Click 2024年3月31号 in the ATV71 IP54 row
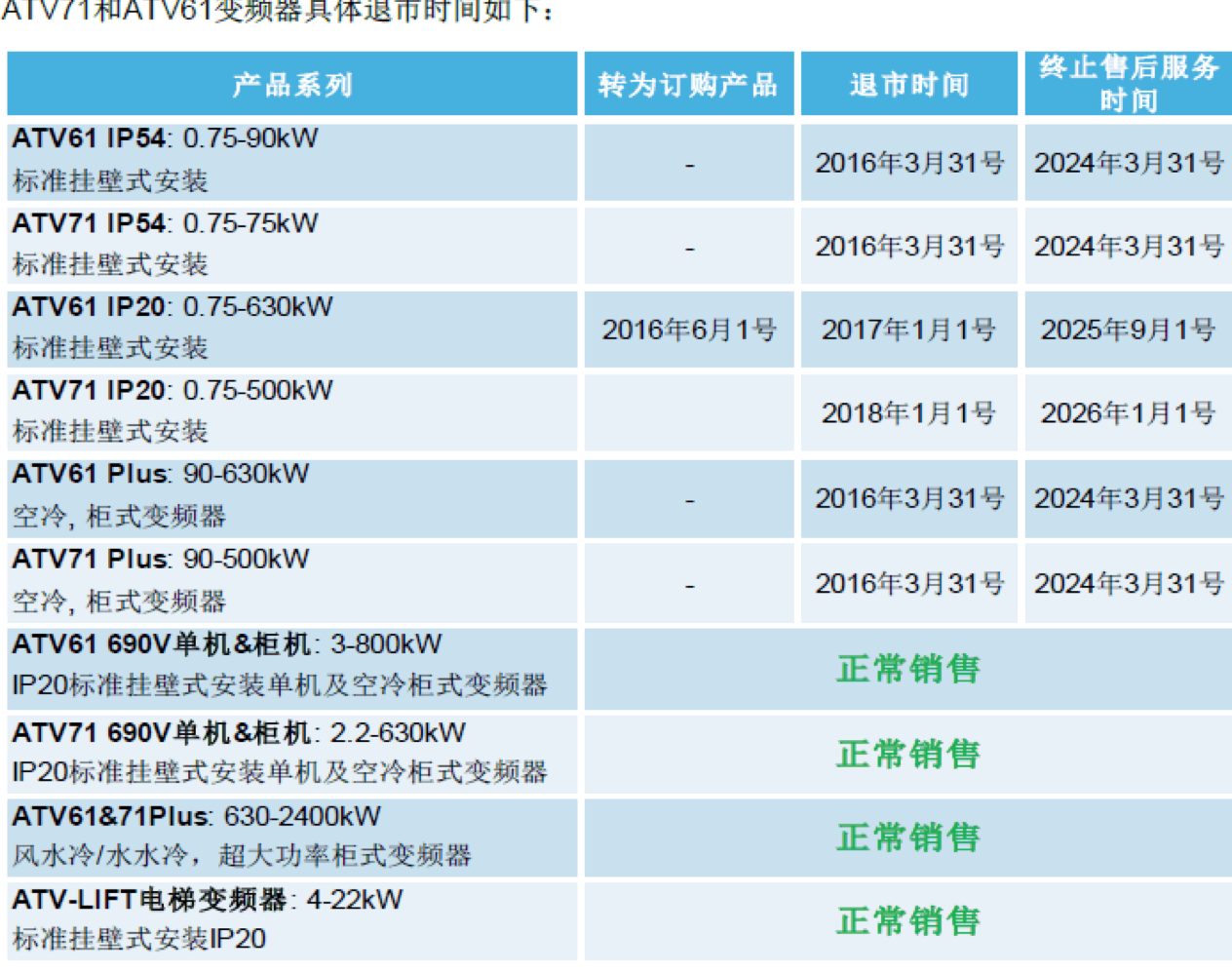The image size is (1232, 973). [x=1129, y=247]
